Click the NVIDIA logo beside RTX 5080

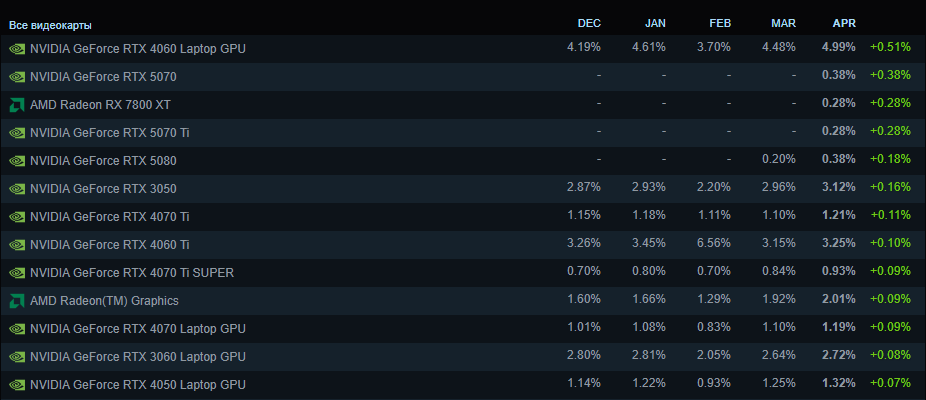[x=17, y=160]
